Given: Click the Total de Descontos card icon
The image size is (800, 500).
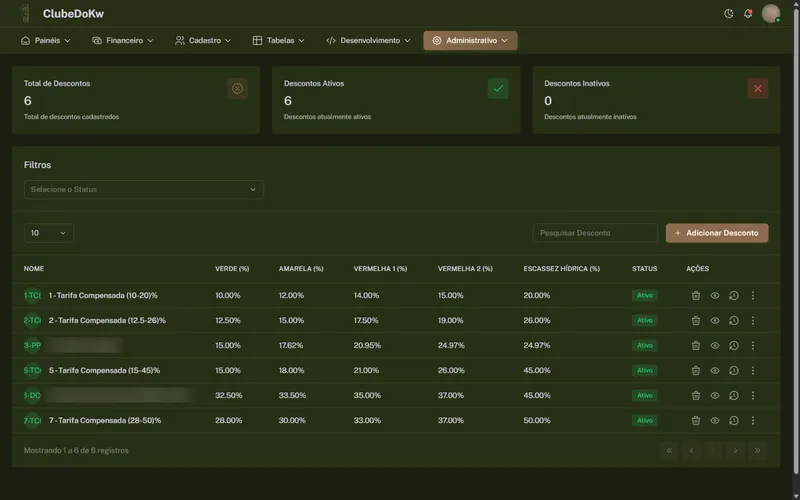Looking at the screenshot, I should 237,88.
